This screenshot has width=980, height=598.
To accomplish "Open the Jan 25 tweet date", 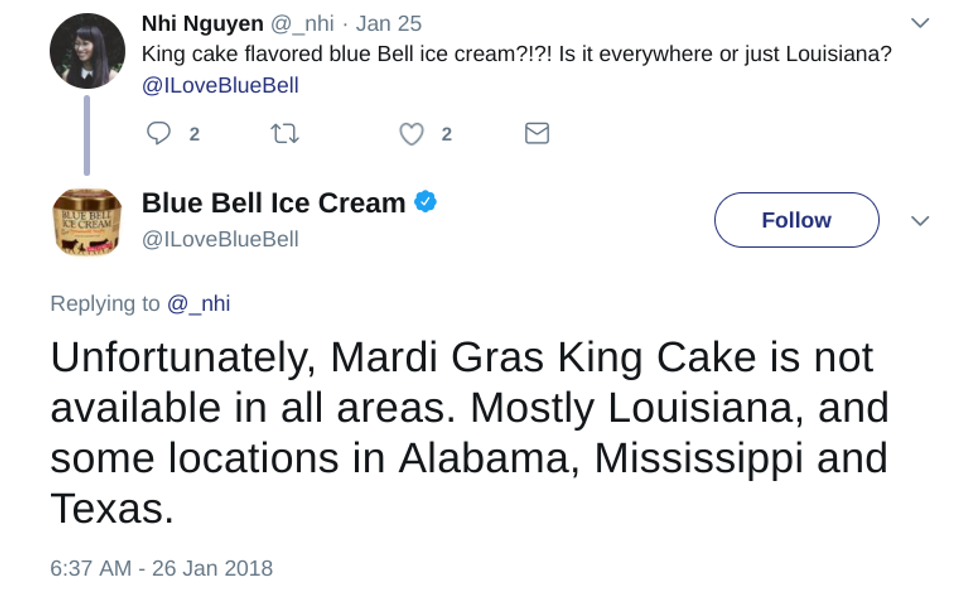I will click(x=389, y=23).
